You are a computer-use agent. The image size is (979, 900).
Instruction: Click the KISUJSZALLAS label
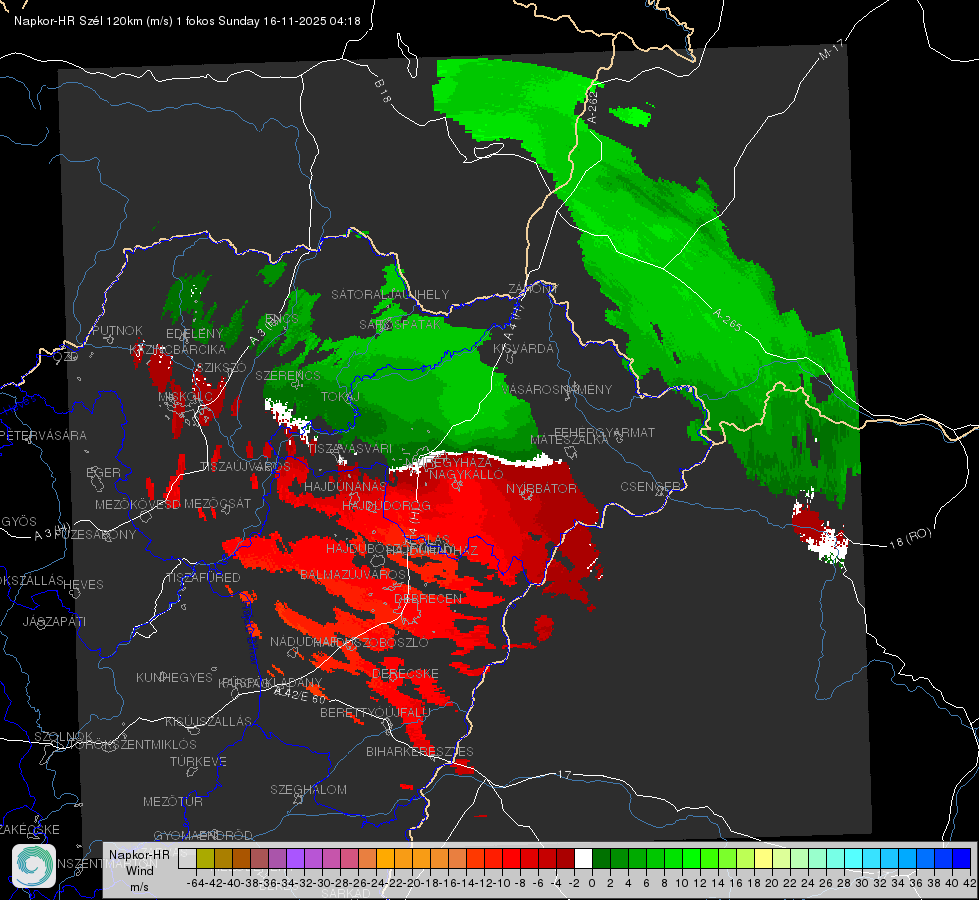click(x=209, y=721)
